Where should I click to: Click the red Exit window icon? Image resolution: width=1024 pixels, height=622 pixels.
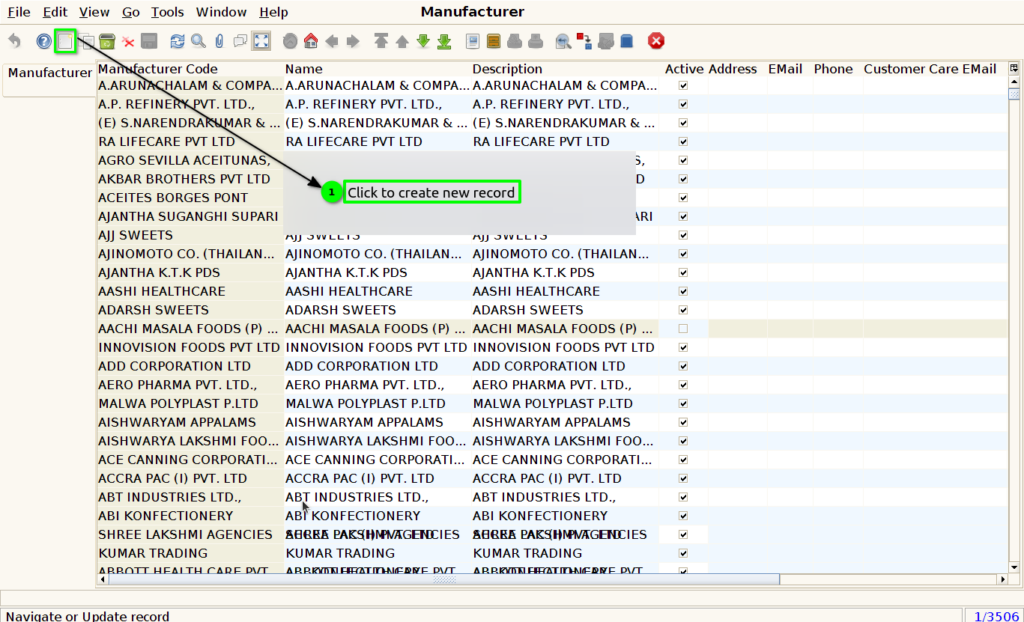click(656, 41)
